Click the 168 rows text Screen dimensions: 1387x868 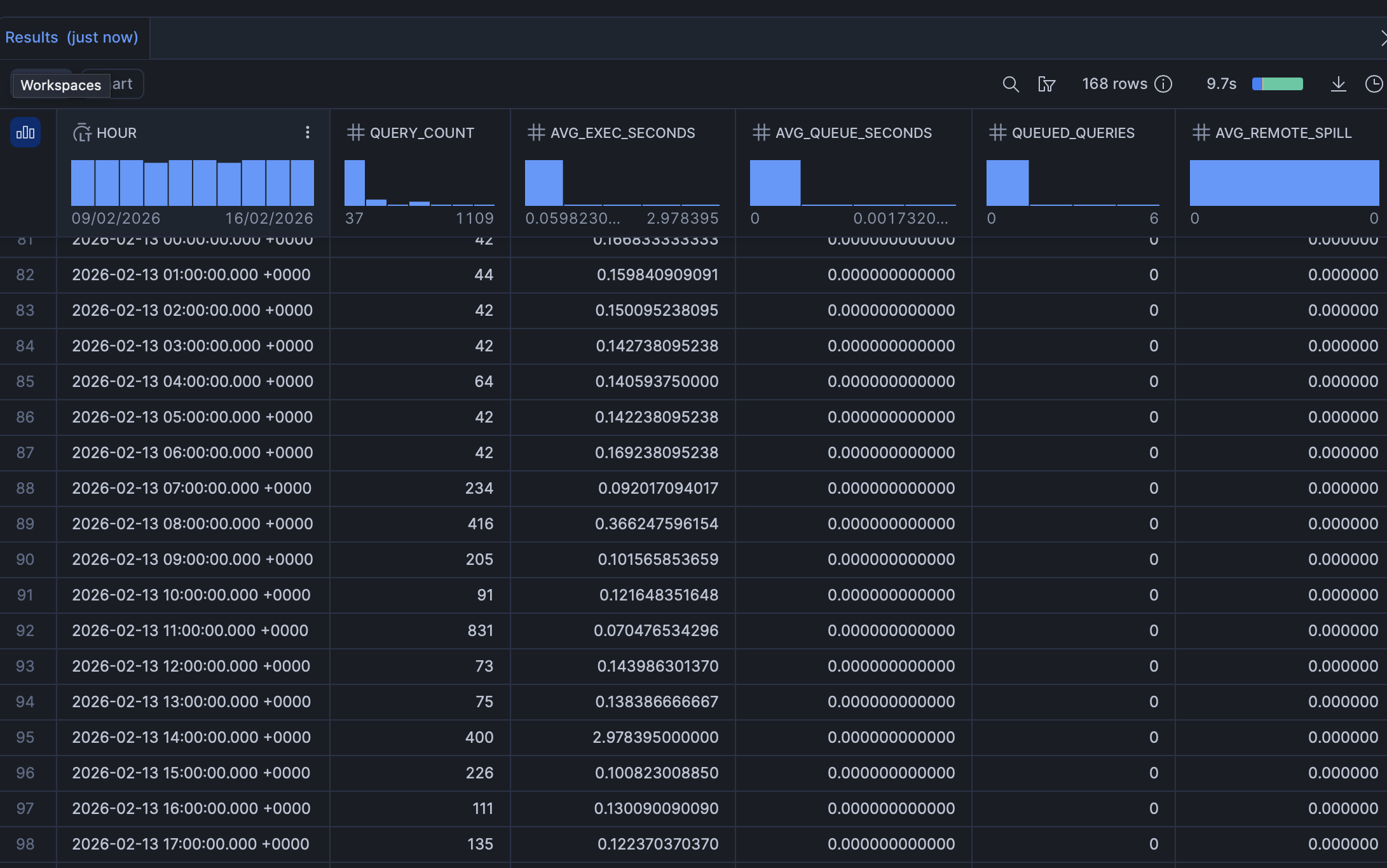point(1114,83)
